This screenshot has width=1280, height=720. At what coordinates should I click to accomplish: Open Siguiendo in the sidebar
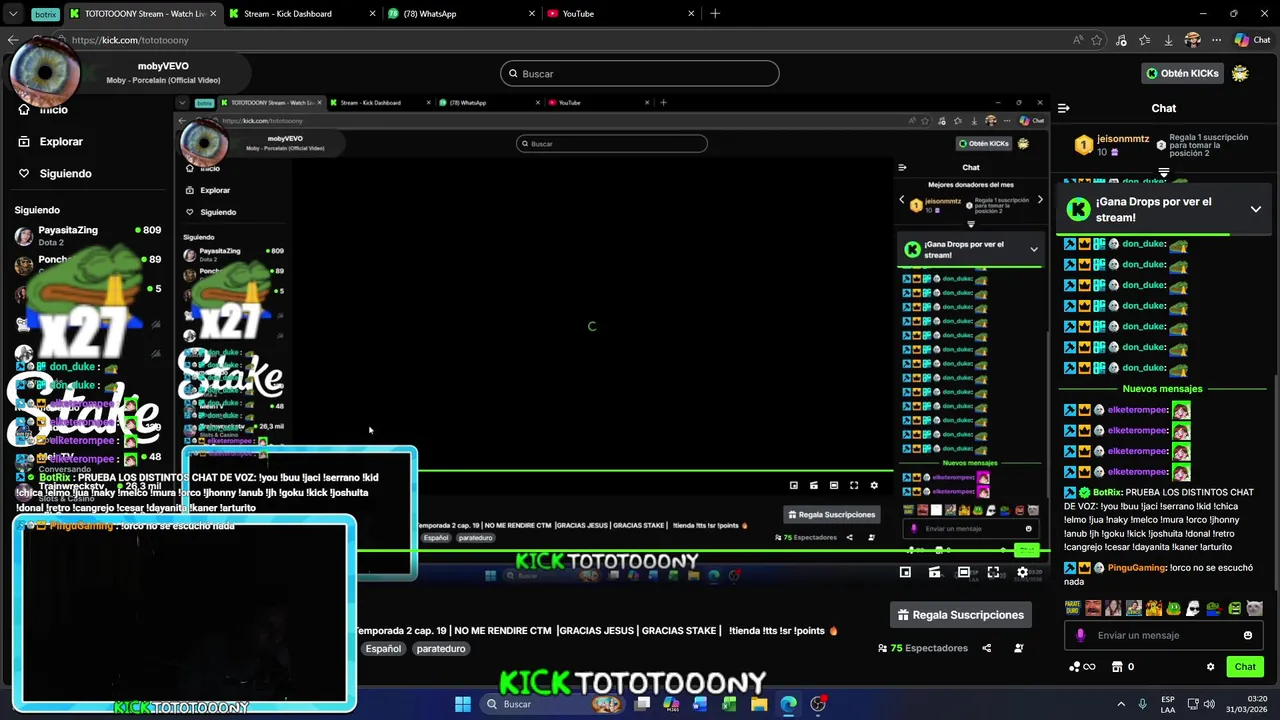click(x=65, y=173)
